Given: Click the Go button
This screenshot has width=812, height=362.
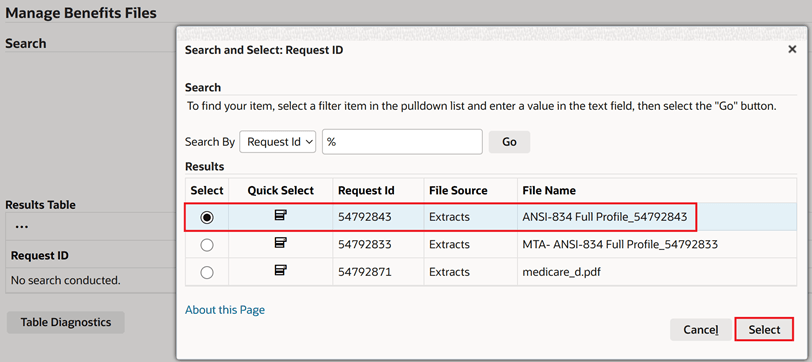Looking at the screenshot, I should pyautogui.click(x=509, y=142).
